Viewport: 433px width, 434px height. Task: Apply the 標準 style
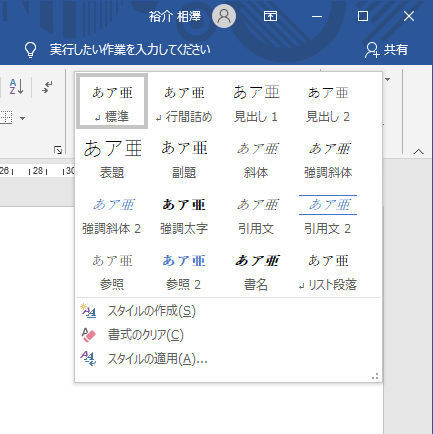112,101
